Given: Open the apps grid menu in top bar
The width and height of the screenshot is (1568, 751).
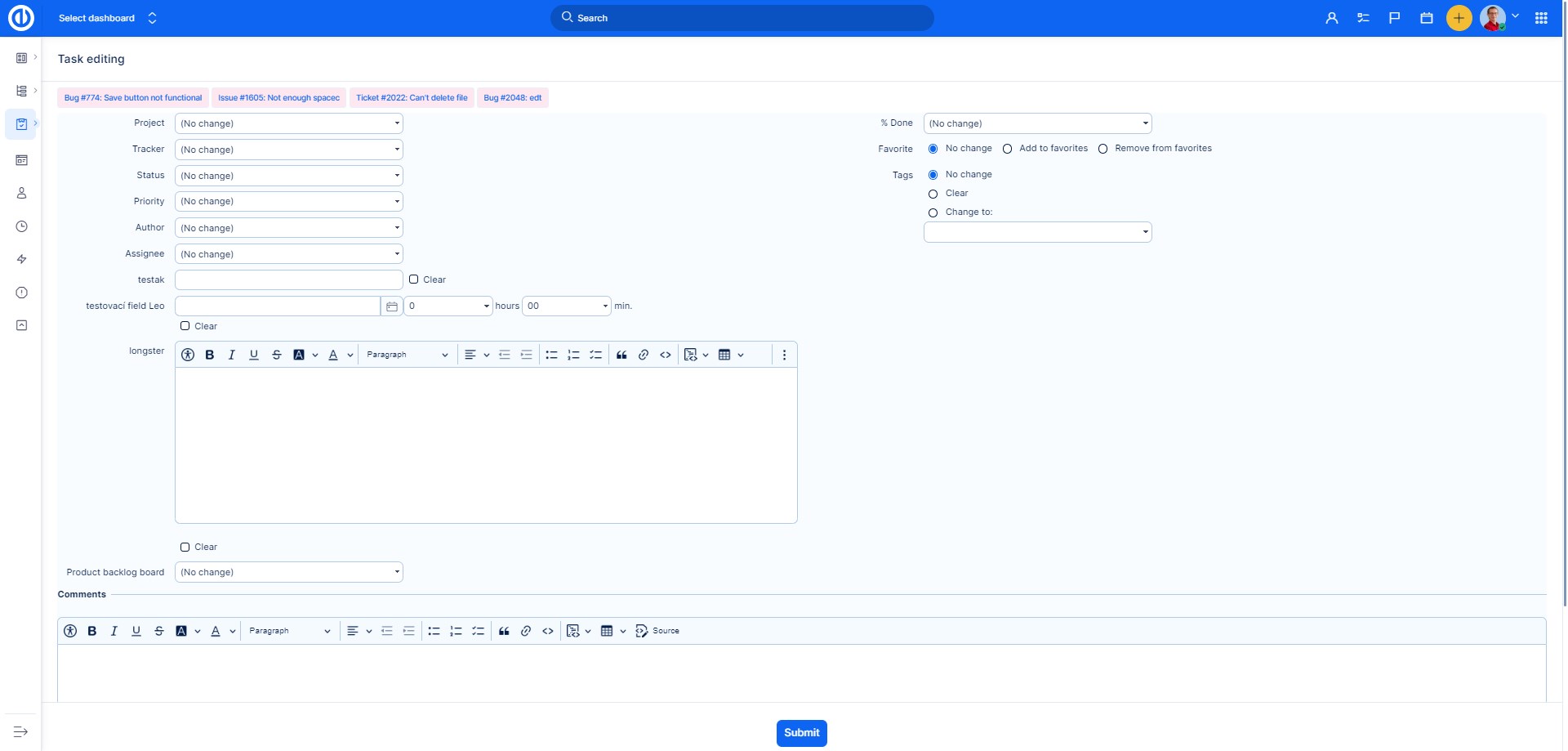Looking at the screenshot, I should (1541, 18).
